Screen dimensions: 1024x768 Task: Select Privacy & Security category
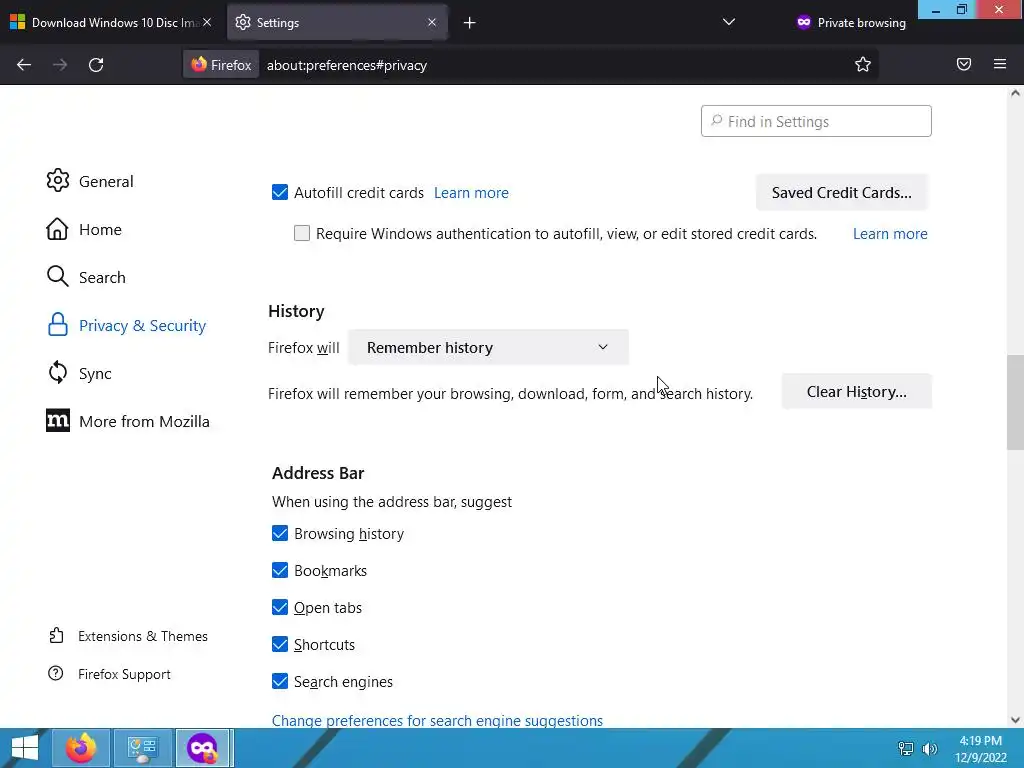(127, 325)
